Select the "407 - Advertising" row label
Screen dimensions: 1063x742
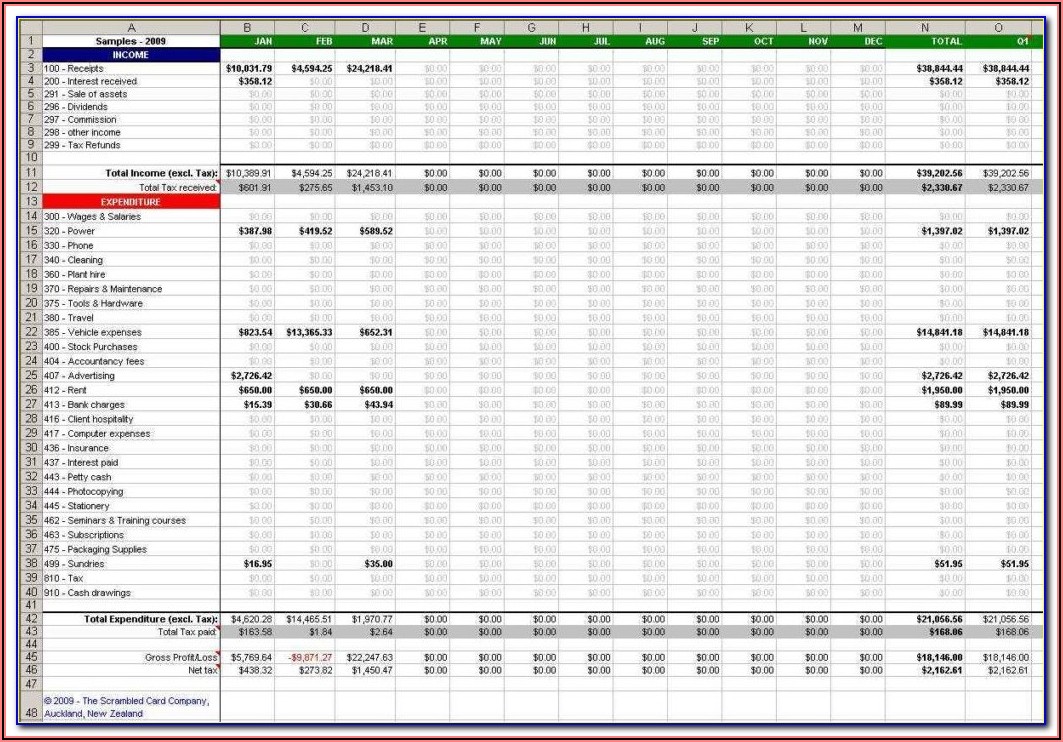(x=80, y=376)
